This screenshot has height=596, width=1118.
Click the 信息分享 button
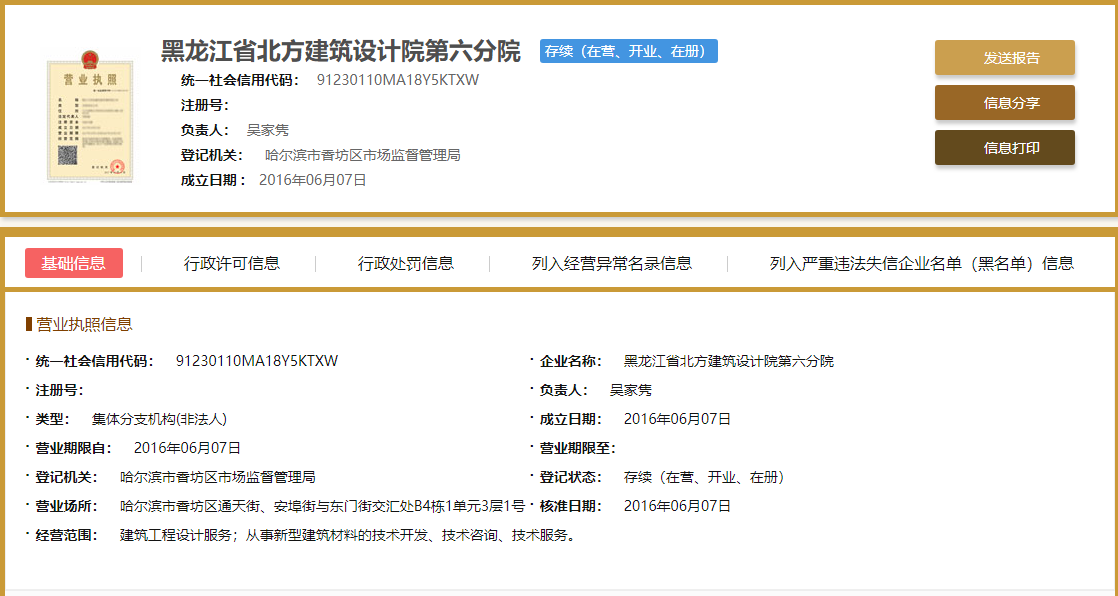pyautogui.click(x=1005, y=103)
